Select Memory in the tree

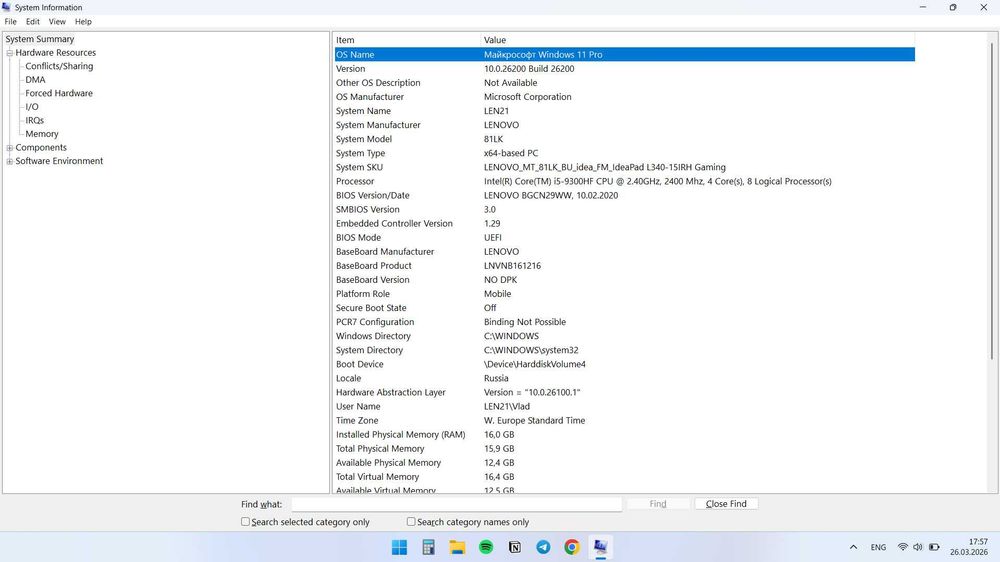point(41,134)
